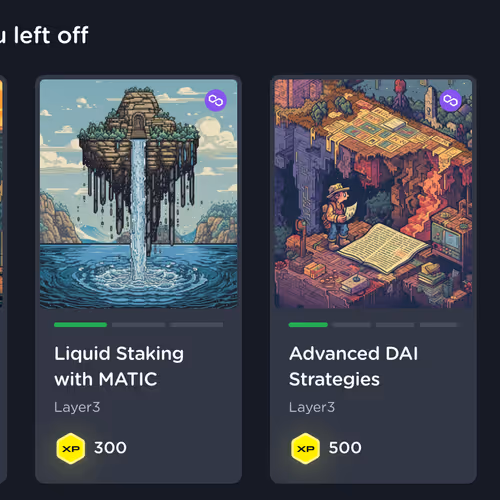The height and width of the screenshot is (500, 500).
Task: Click the green completed step of Liquid Staking progress
Action: 80,325
